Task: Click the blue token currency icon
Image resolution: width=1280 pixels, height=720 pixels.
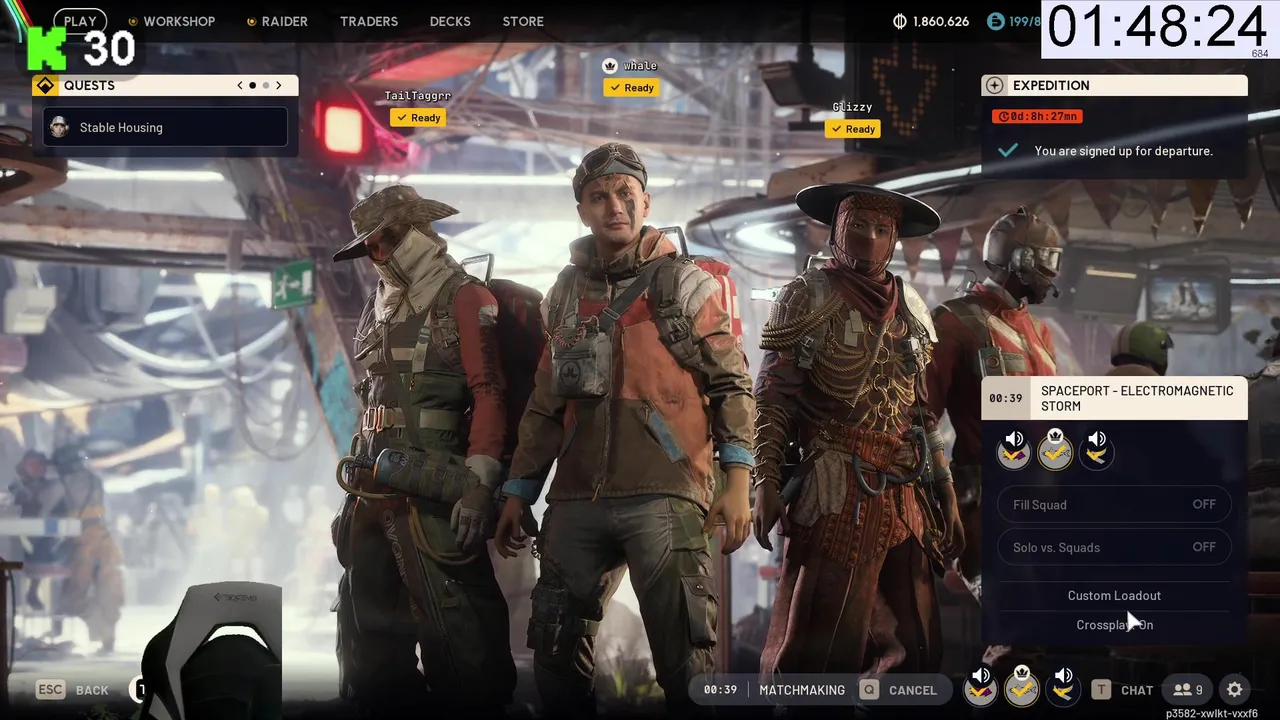Action: click(x=995, y=21)
